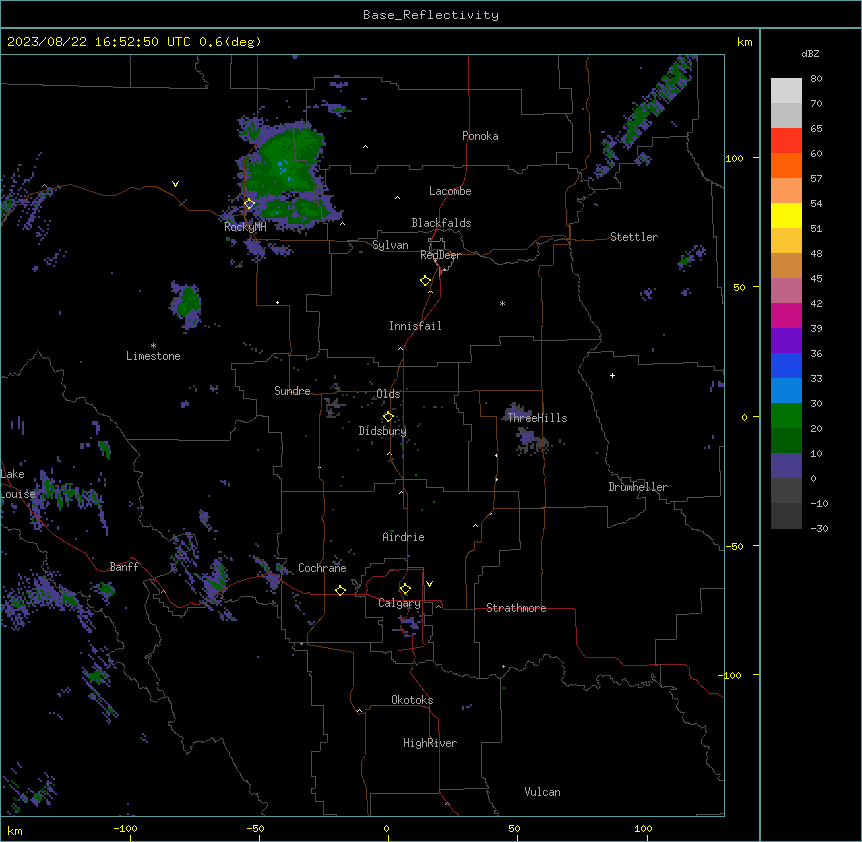Pick the blue 33-36 dBZ legend swatch
Image resolution: width=862 pixels, height=842 pixels.
(786, 365)
